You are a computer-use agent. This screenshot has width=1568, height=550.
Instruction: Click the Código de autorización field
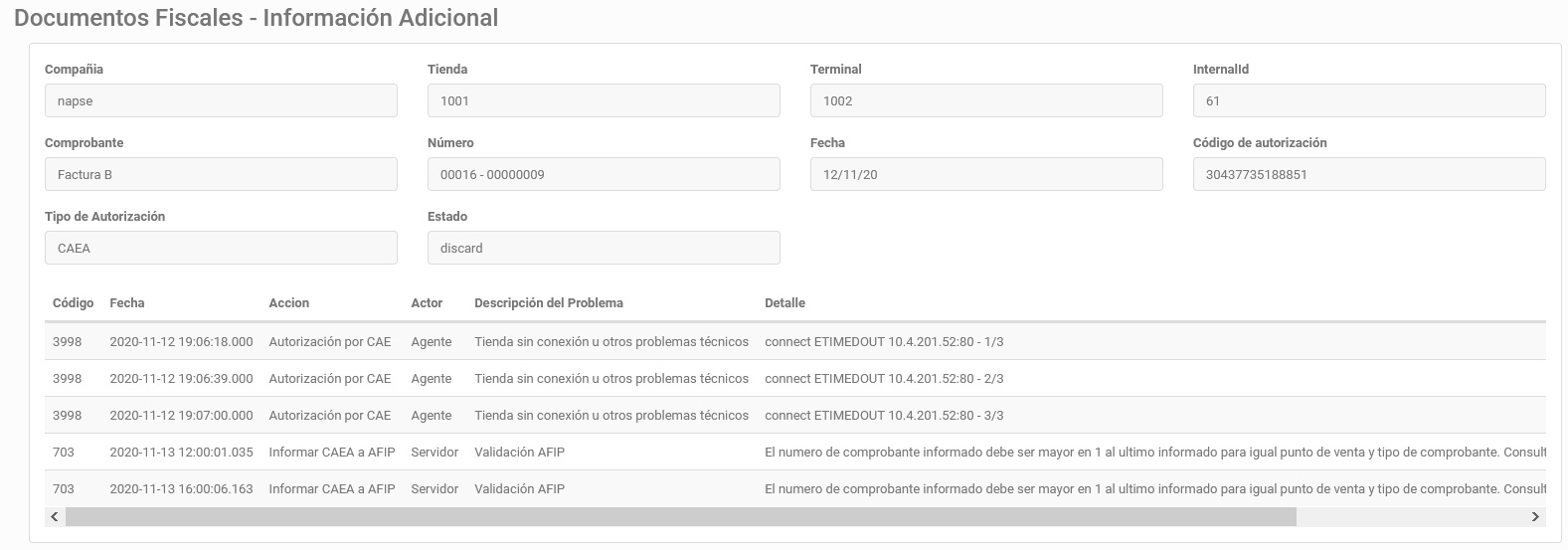[x=1369, y=174]
